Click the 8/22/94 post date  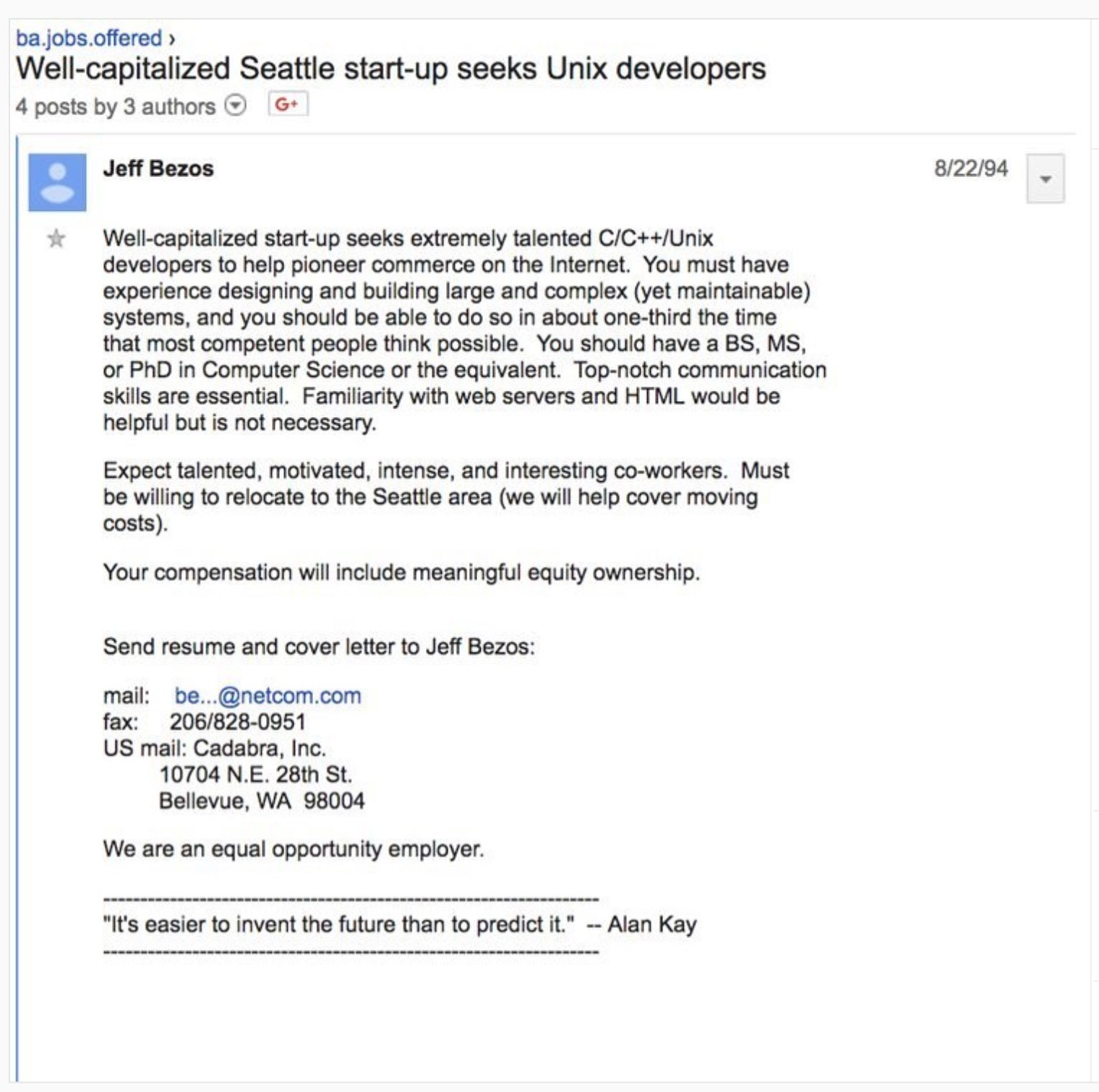pos(970,168)
